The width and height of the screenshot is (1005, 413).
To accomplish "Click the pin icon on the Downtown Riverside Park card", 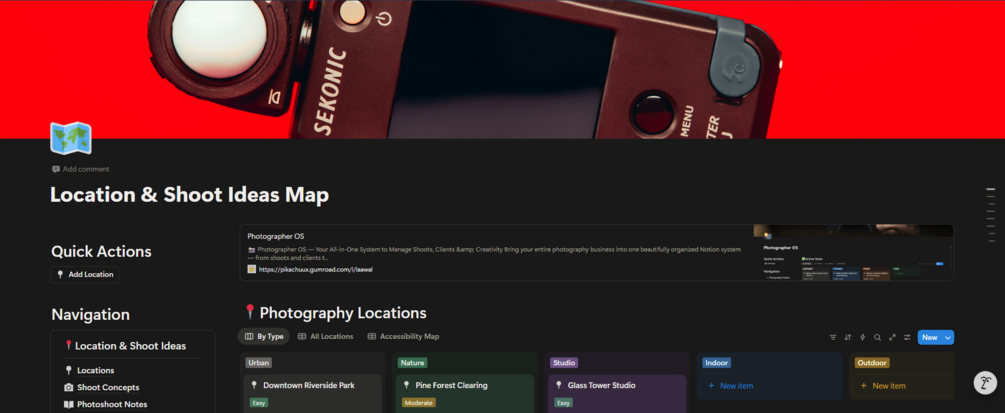I will 254,385.
